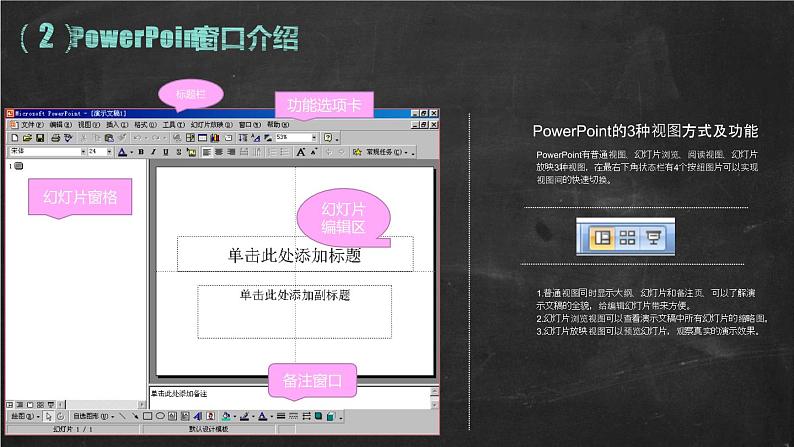Click Slide Show view button at bottom-left

[x=51, y=404]
